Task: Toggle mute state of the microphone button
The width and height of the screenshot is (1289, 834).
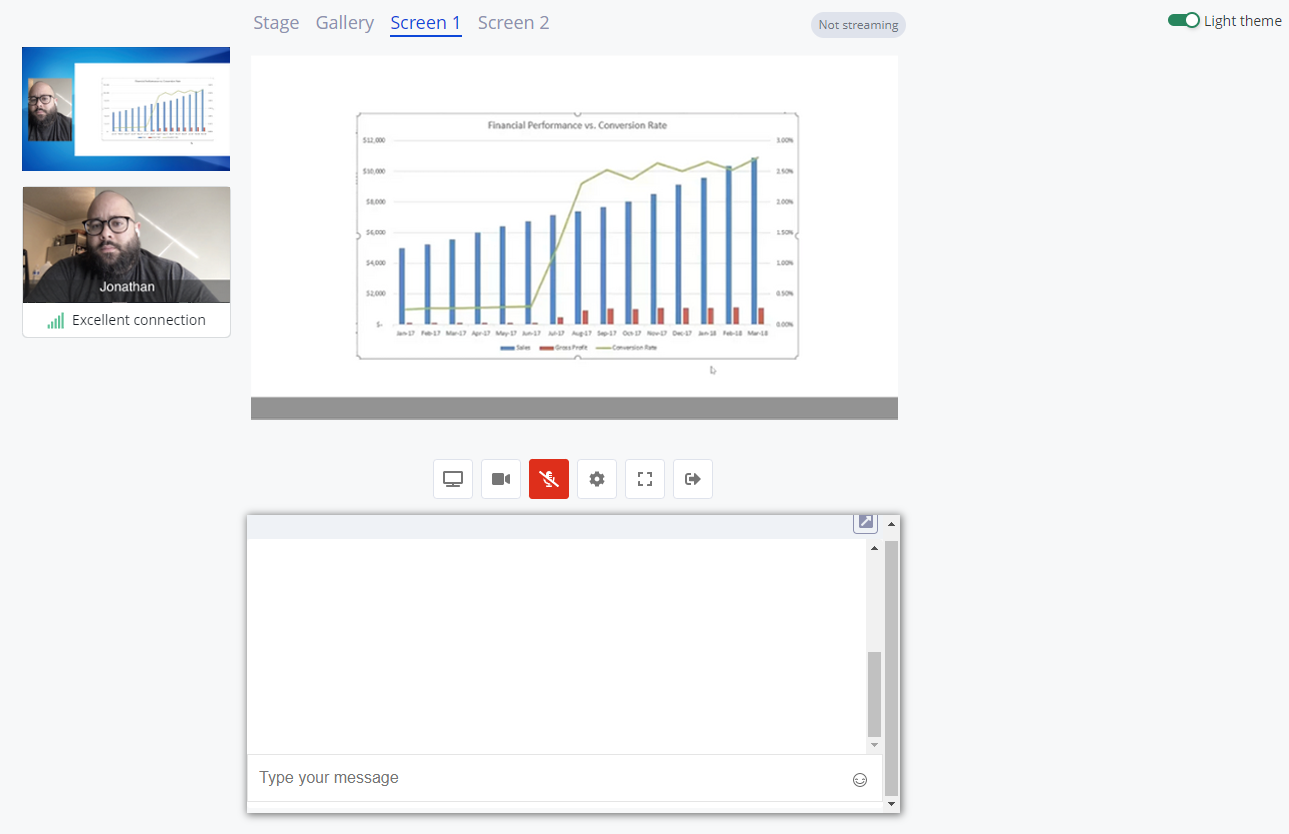Action: pos(548,479)
